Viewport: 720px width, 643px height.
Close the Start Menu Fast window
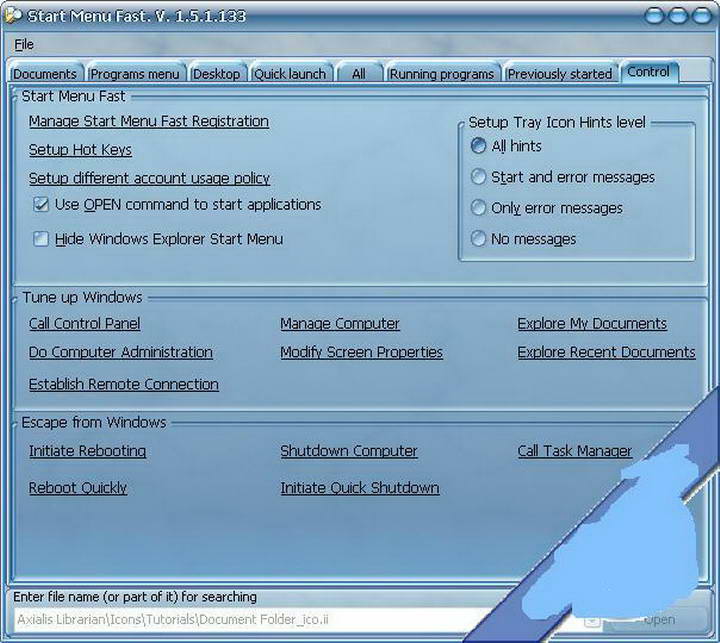point(702,16)
